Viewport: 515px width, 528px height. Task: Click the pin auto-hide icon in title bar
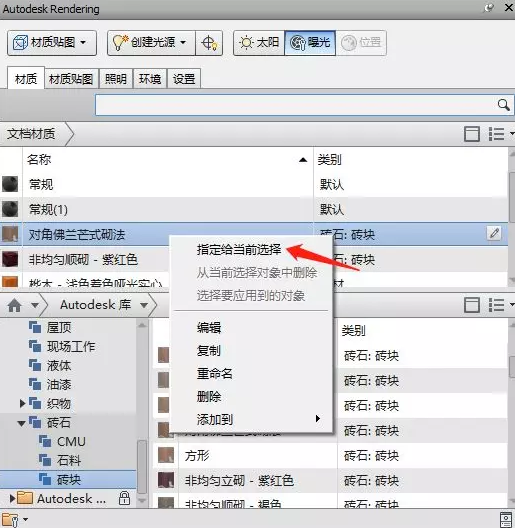point(488,8)
